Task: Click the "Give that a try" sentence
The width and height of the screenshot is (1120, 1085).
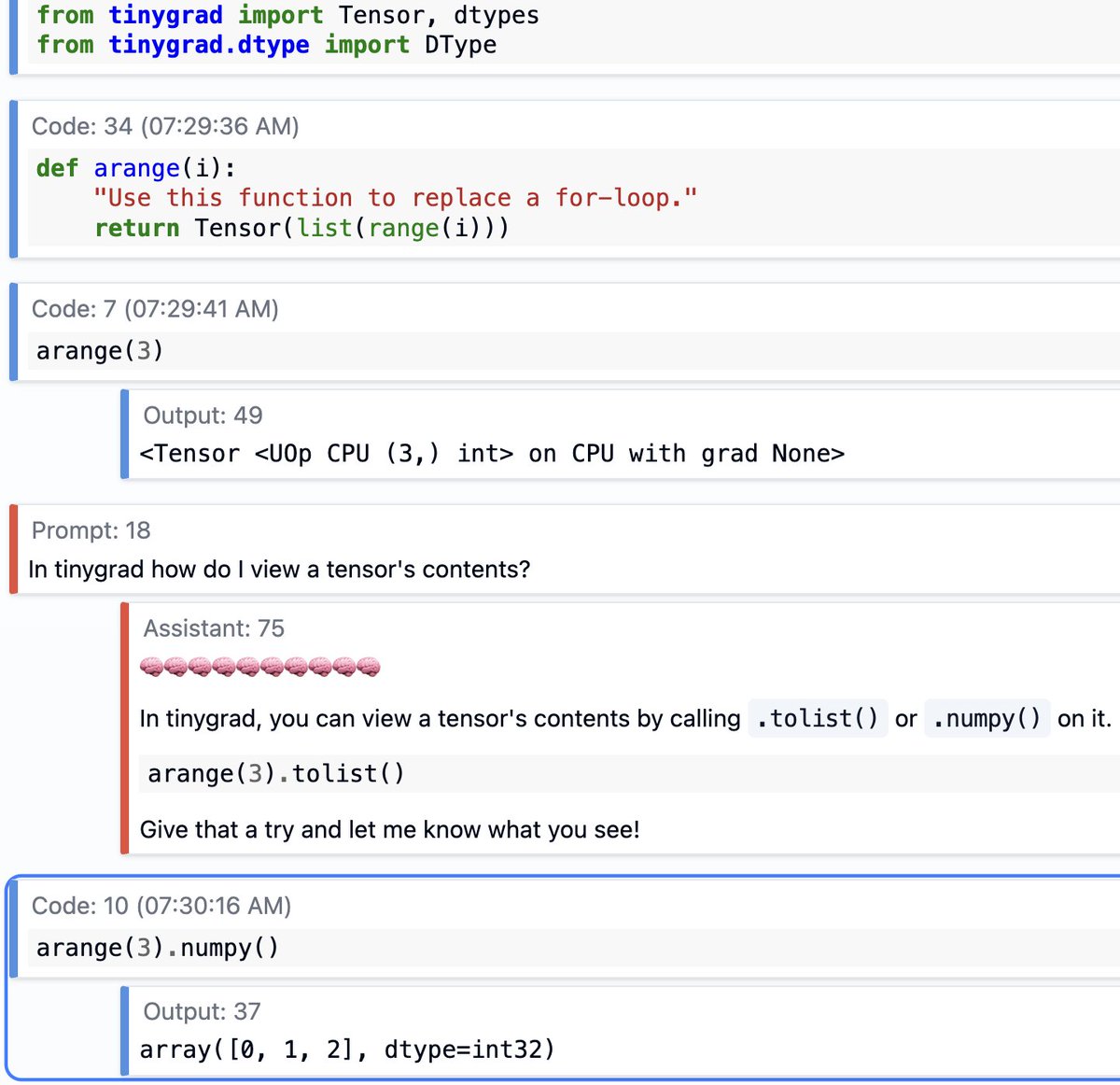Action: 389,830
